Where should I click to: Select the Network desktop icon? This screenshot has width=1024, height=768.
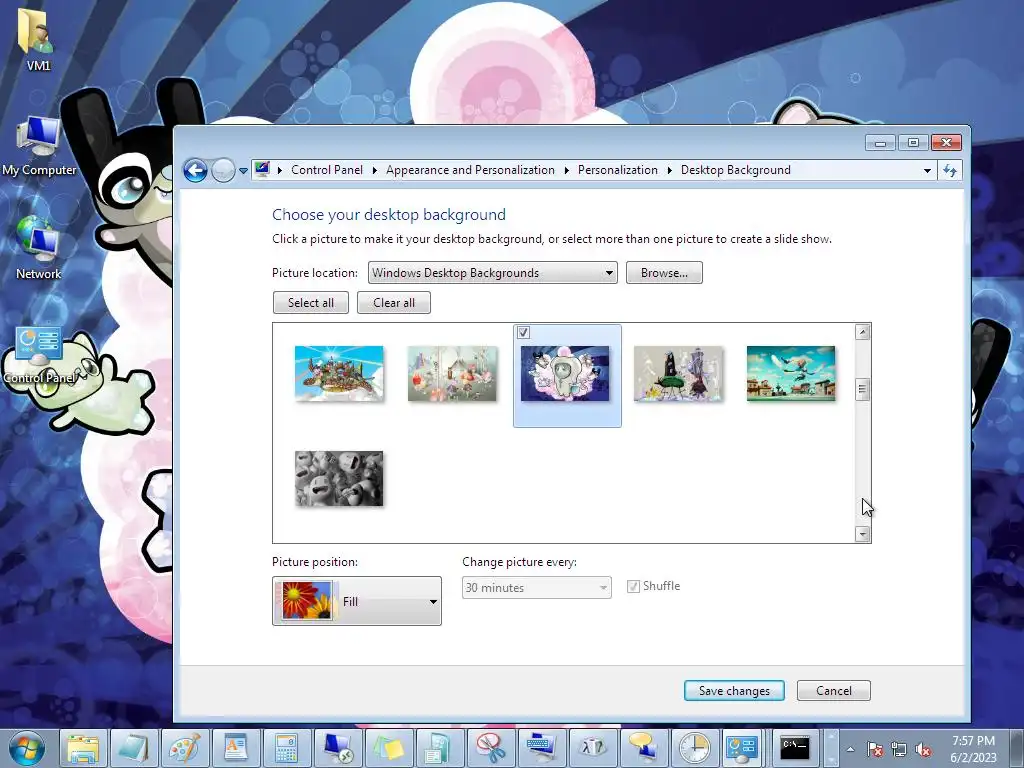pyautogui.click(x=39, y=248)
